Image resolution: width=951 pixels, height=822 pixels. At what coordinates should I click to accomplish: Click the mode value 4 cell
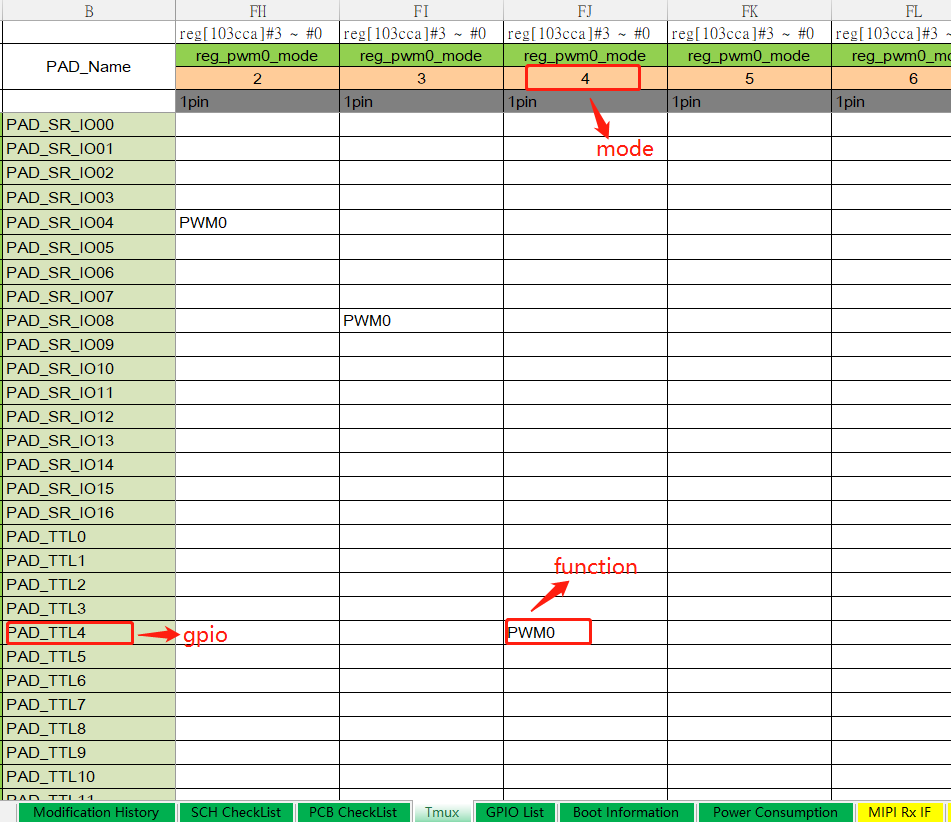[x=585, y=78]
